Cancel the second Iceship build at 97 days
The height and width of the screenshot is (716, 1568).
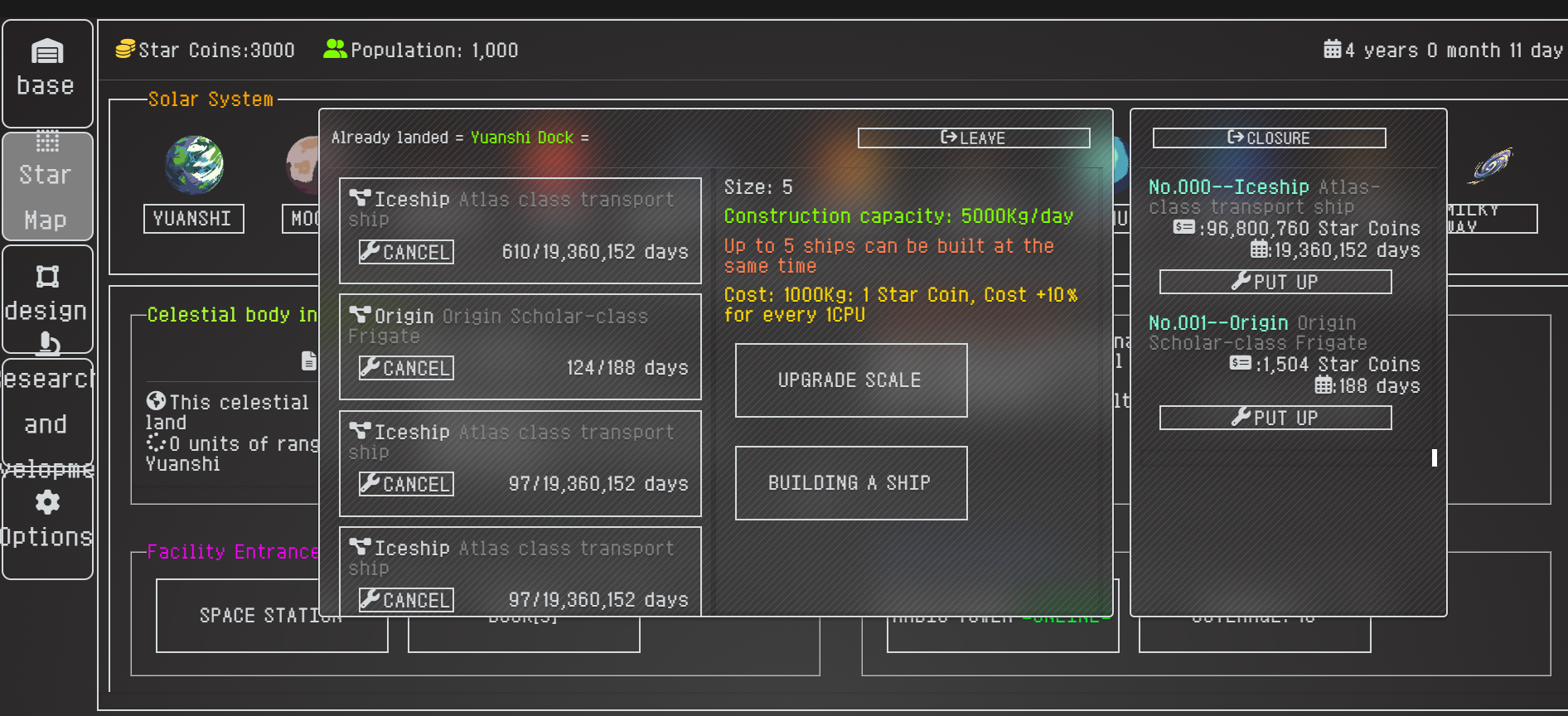point(406,484)
